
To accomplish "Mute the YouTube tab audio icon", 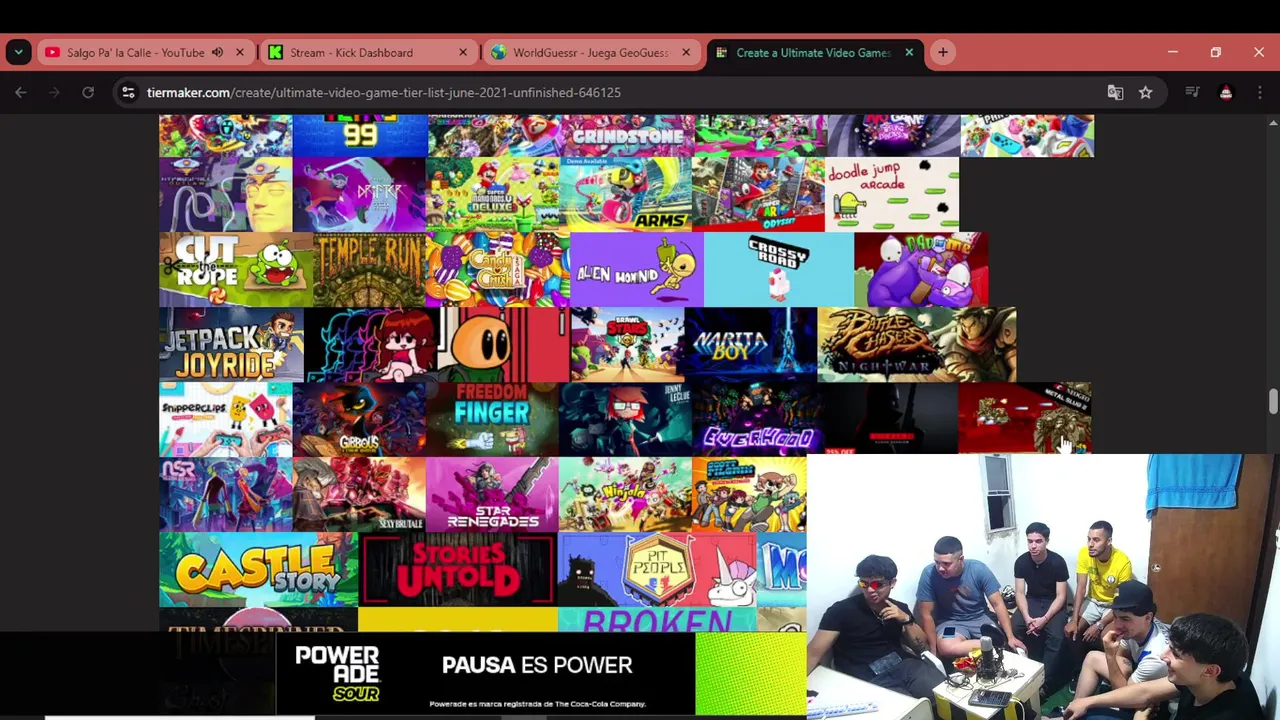I will 217,52.
